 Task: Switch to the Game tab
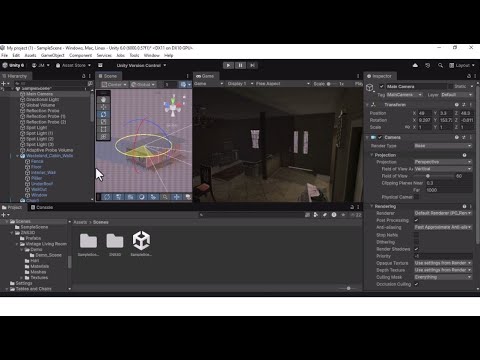[205, 76]
